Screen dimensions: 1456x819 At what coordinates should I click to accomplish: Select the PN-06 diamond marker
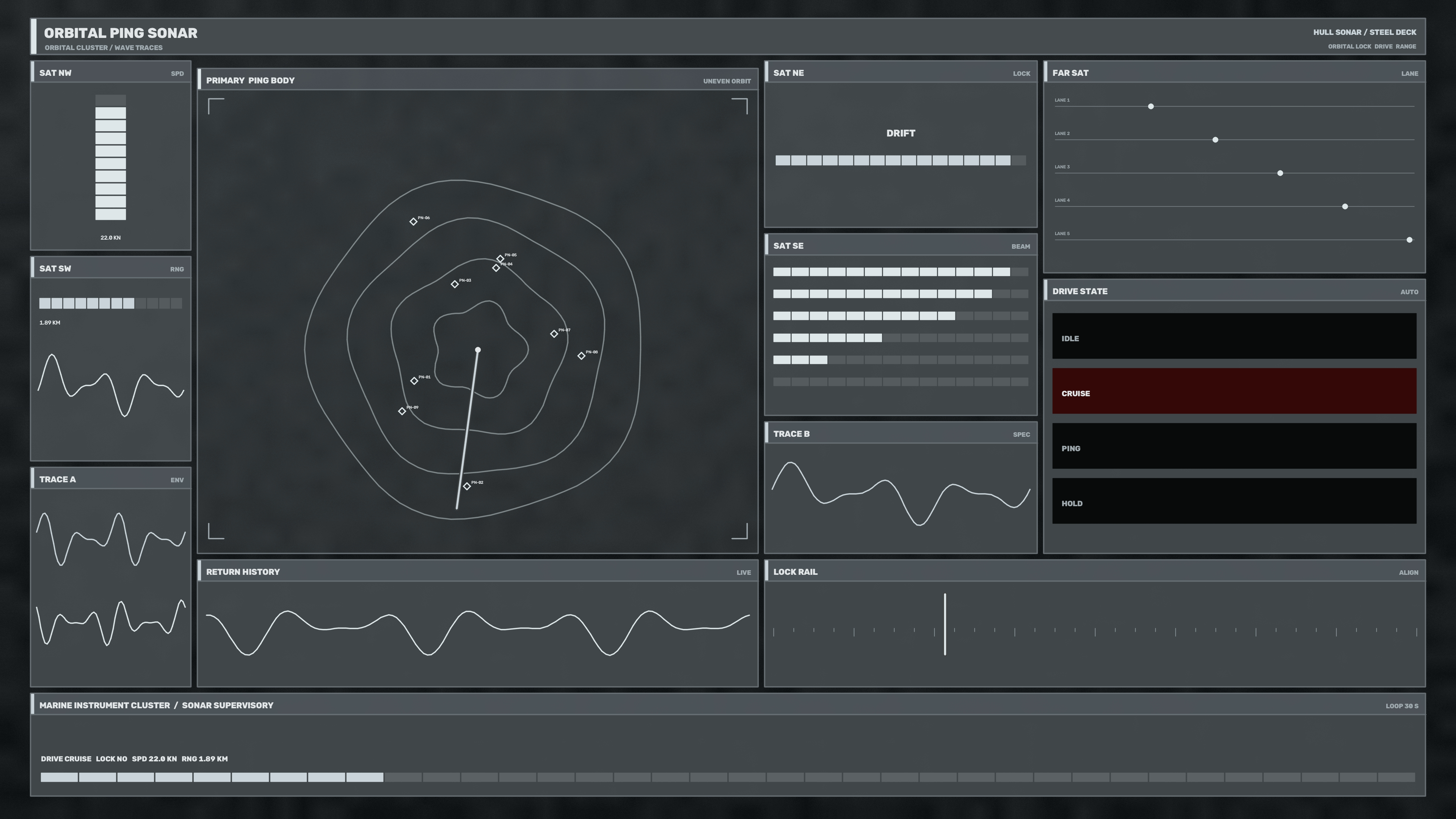(413, 221)
